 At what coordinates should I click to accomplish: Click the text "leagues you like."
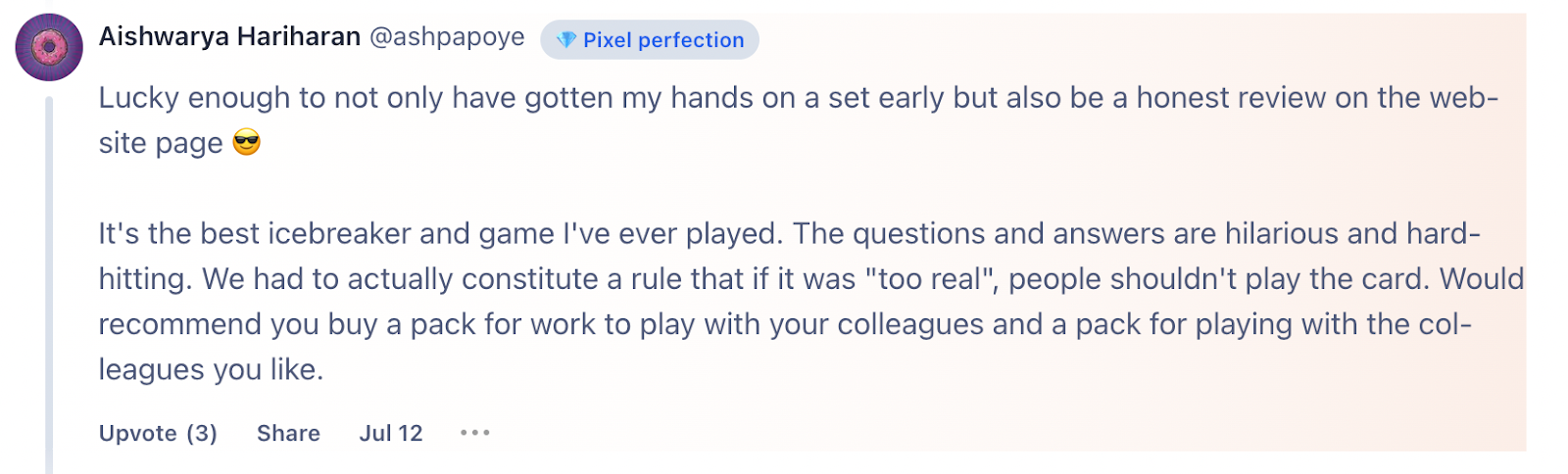click(211, 369)
